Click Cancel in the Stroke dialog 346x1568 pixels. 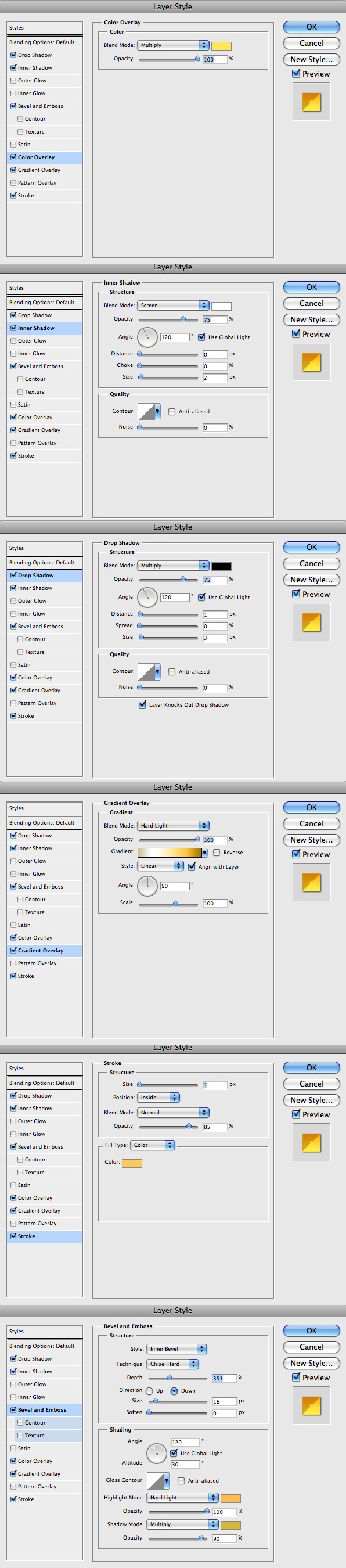[x=311, y=1084]
